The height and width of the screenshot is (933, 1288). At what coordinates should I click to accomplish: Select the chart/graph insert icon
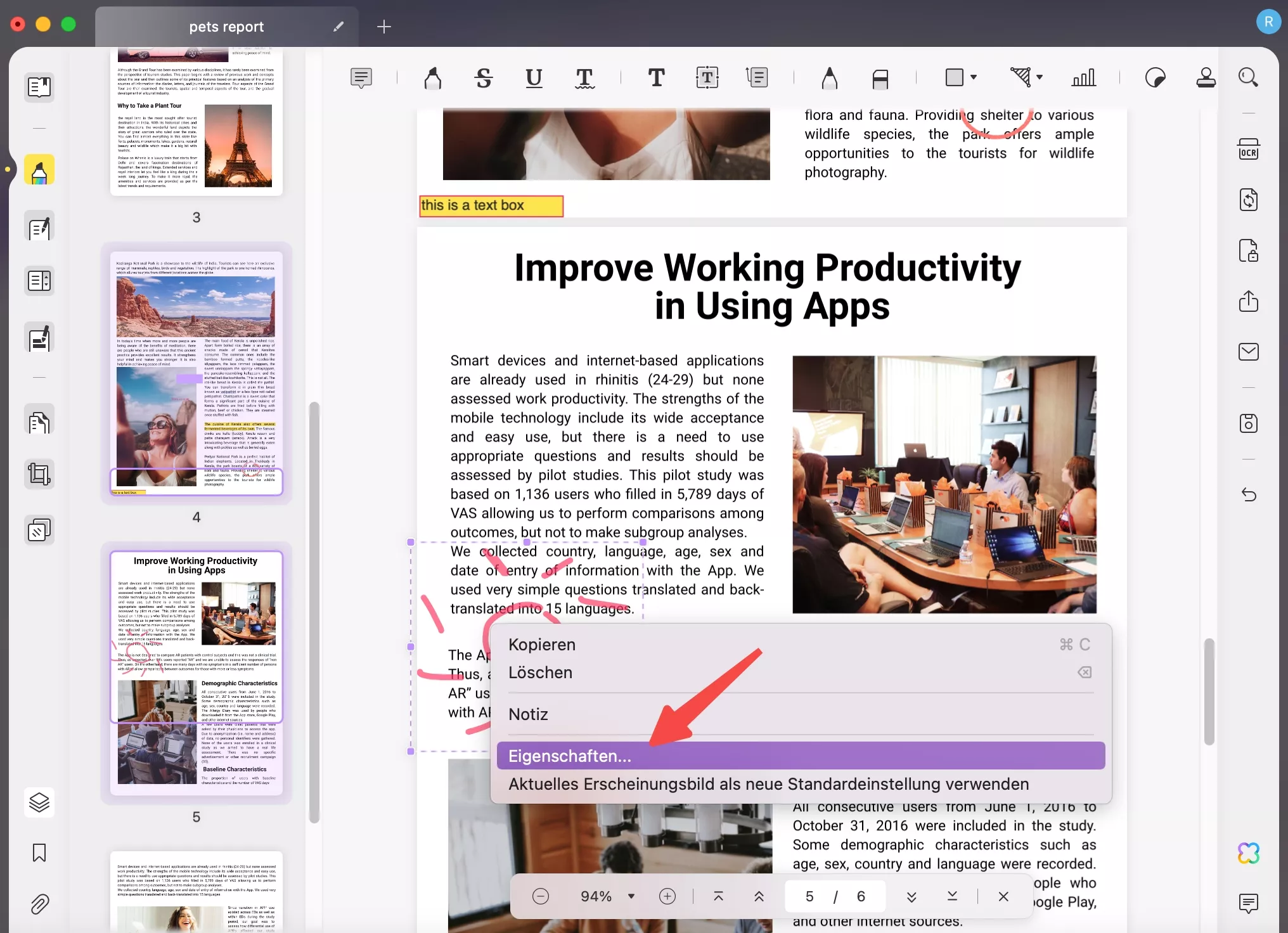tap(1083, 78)
